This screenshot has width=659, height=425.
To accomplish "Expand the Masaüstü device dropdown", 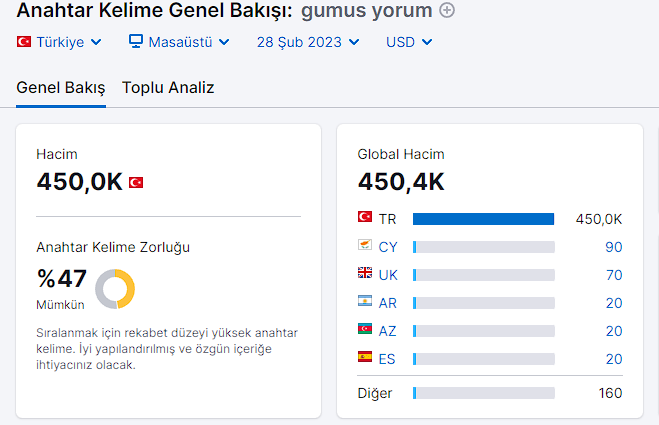I will 179,42.
